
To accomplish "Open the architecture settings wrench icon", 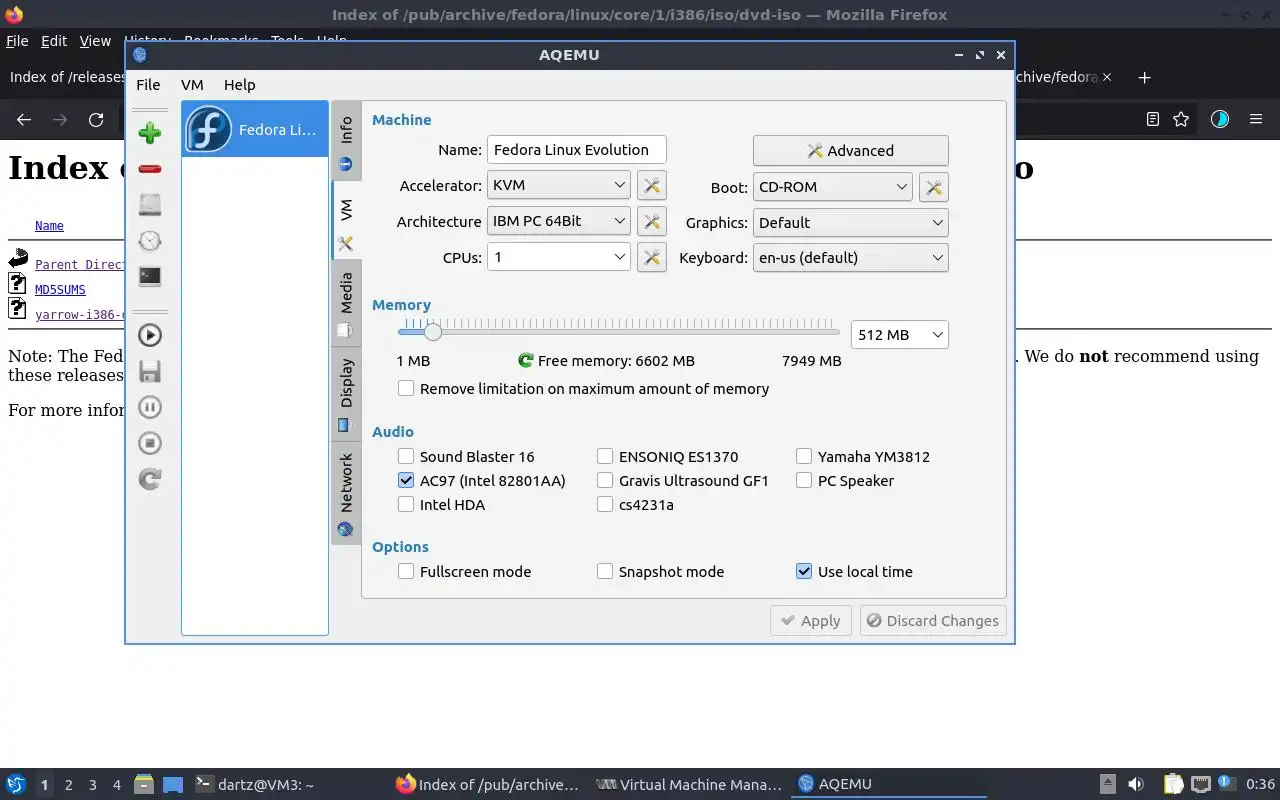I will pyautogui.click(x=652, y=222).
